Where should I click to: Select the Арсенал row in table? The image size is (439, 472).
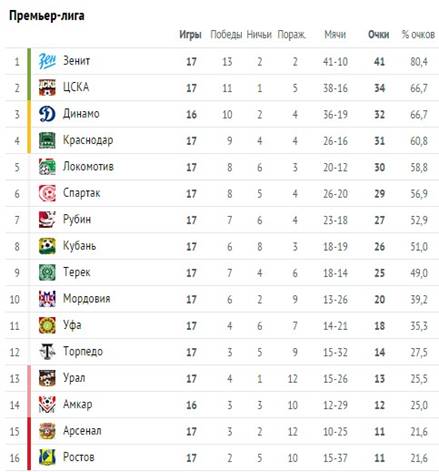pyautogui.click(x=222, y=431)
